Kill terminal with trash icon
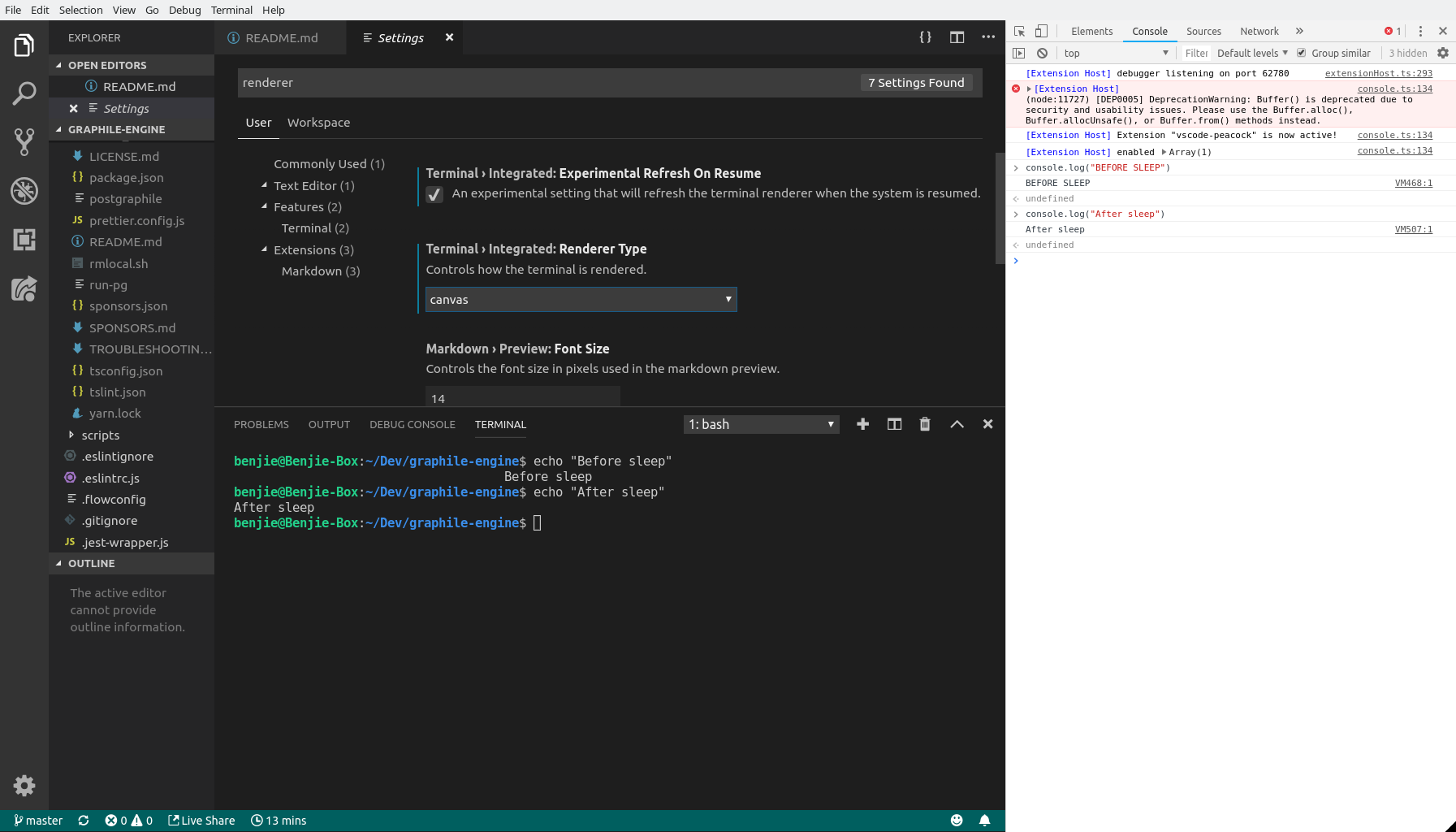Viewport: 1456px width, 832px height. tap(925, 424)
